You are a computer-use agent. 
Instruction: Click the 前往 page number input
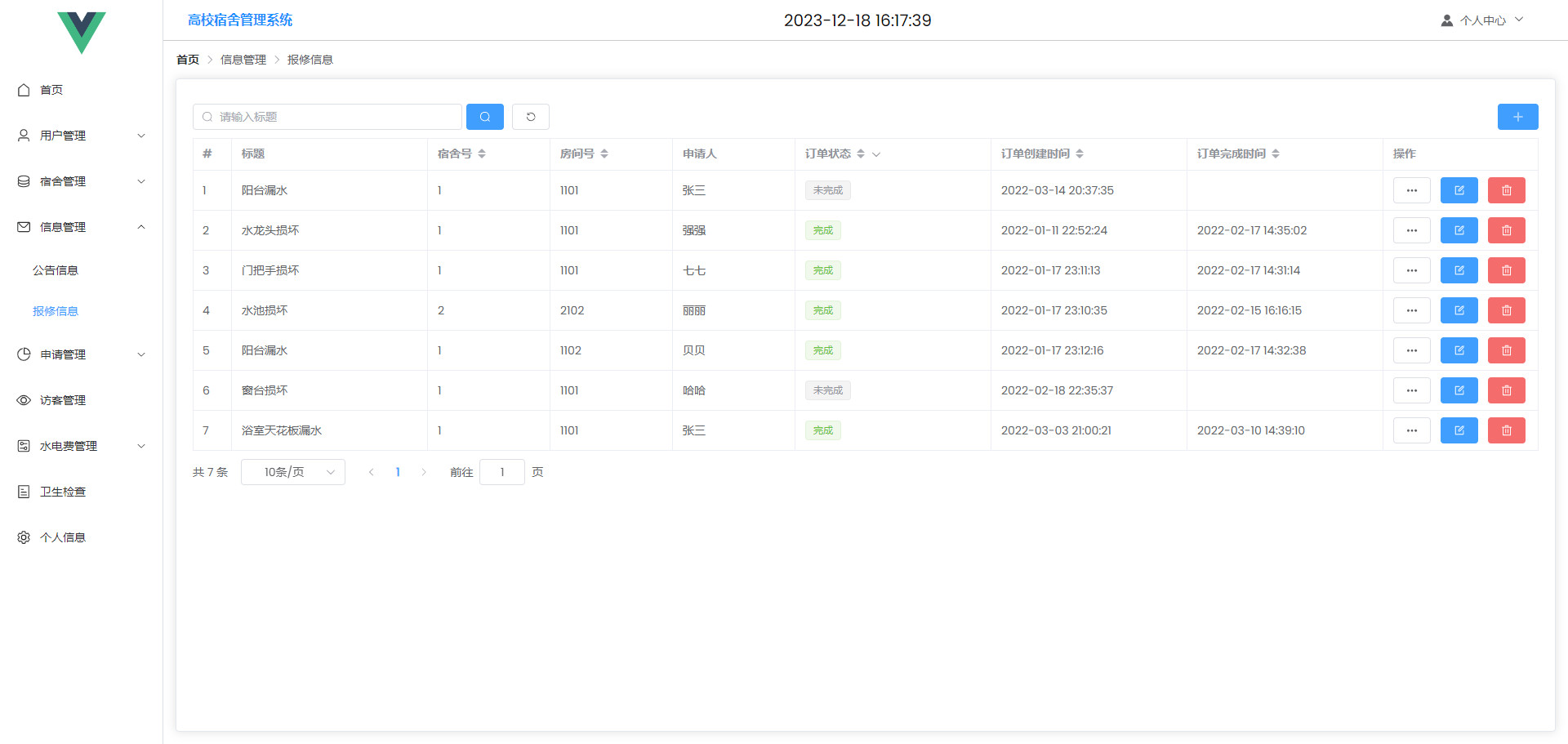(502, 472)
